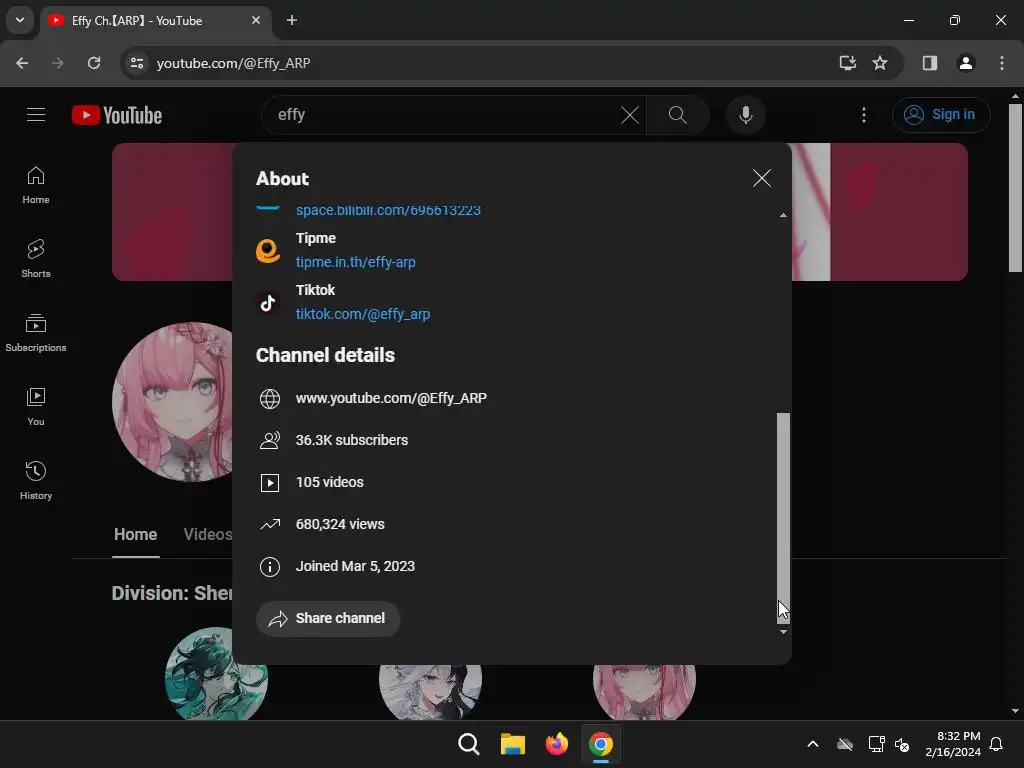
Task: Open YouTube settings three-dot menu
Action: point(863,115)
